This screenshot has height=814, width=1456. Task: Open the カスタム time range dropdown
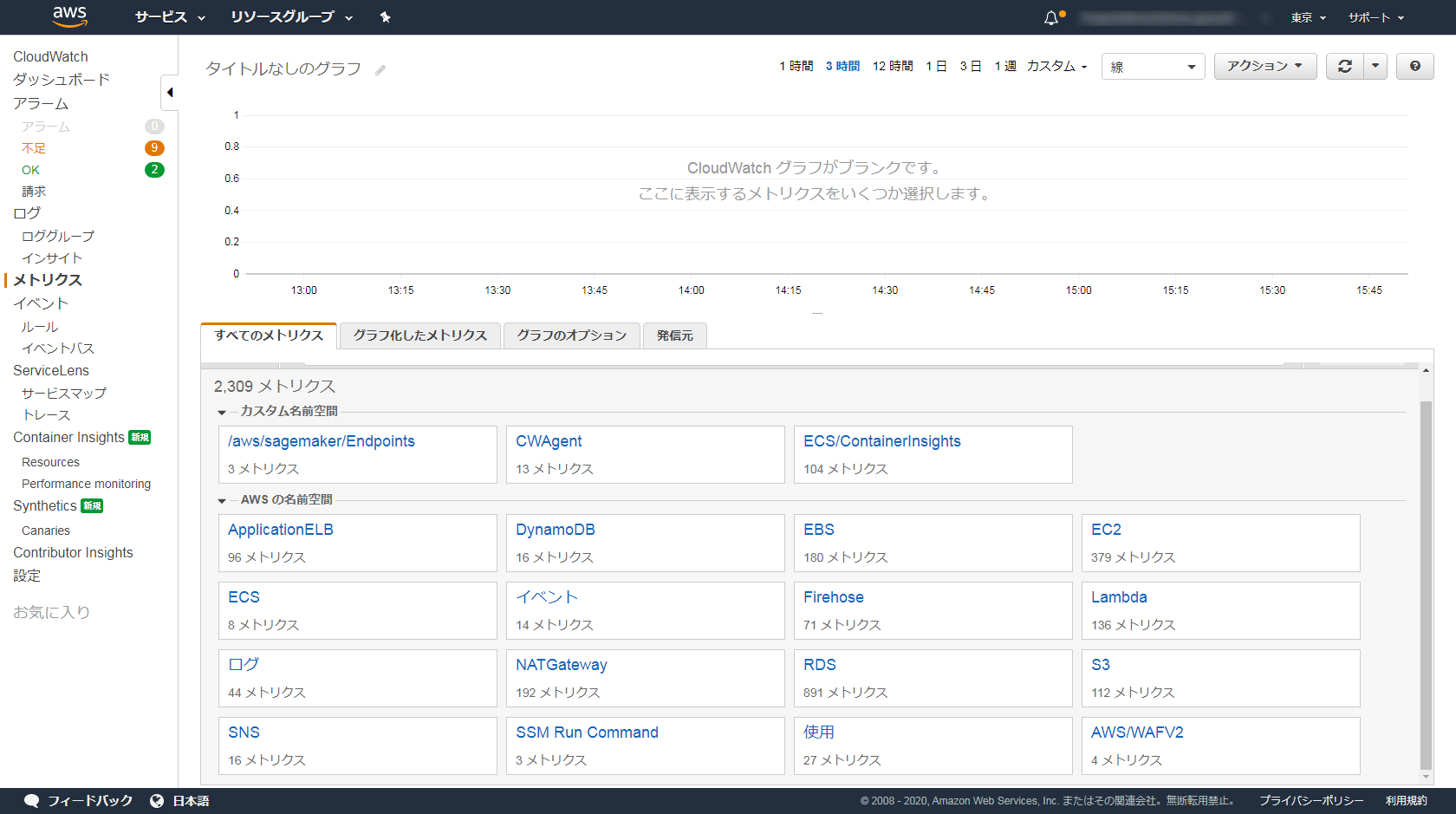pyautogui.click(x=1056, y=66)
